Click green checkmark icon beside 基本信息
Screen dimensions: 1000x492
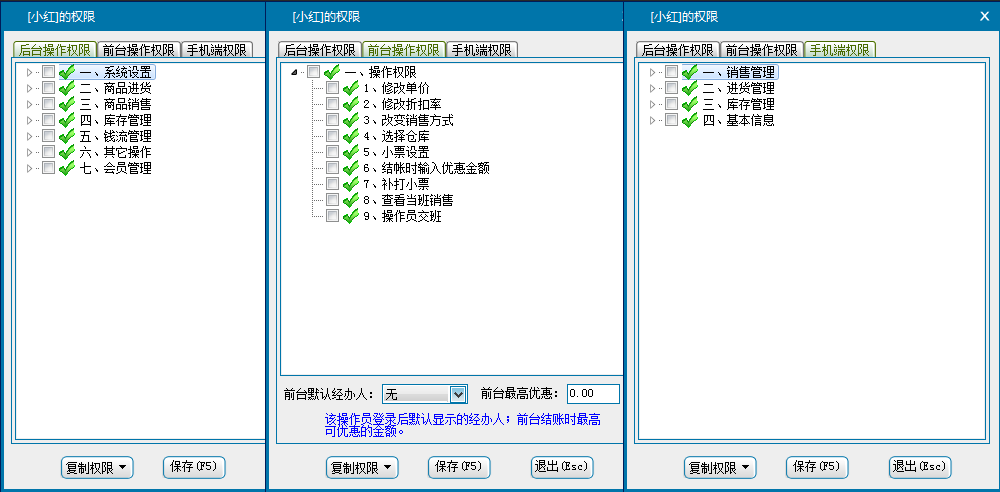[690, 120]
